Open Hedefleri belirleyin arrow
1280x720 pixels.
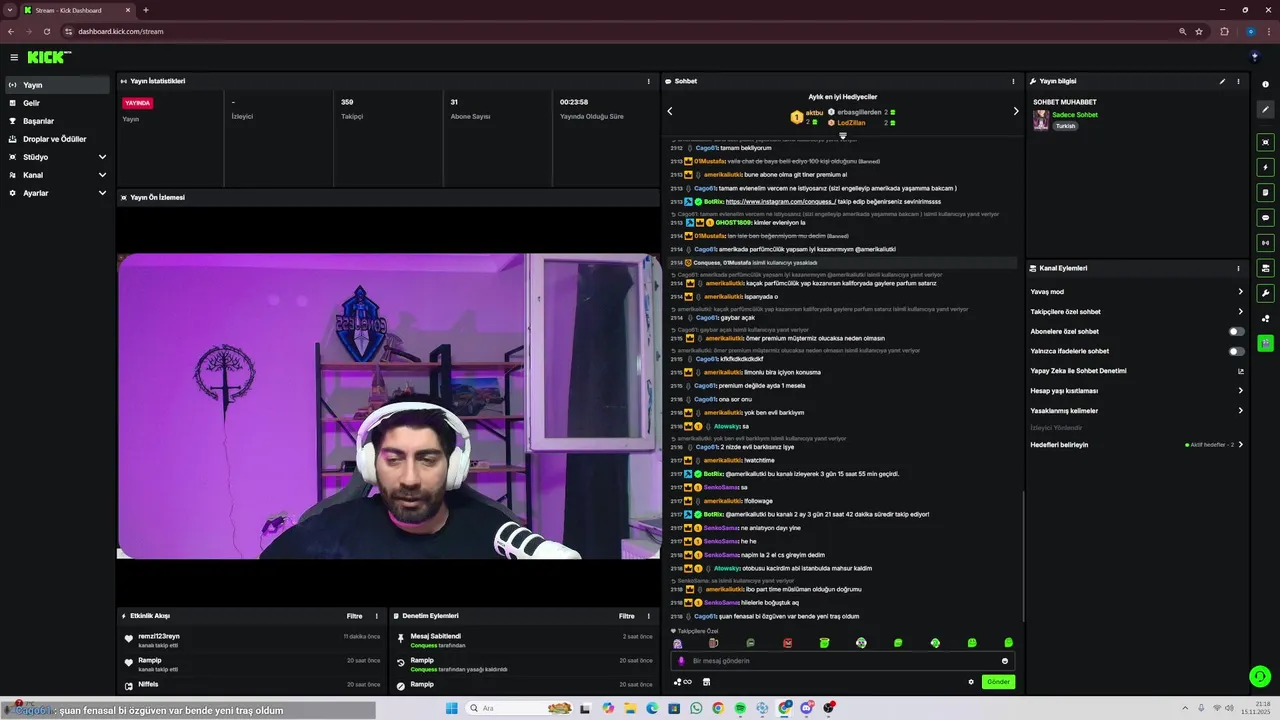coord(1240,444)
